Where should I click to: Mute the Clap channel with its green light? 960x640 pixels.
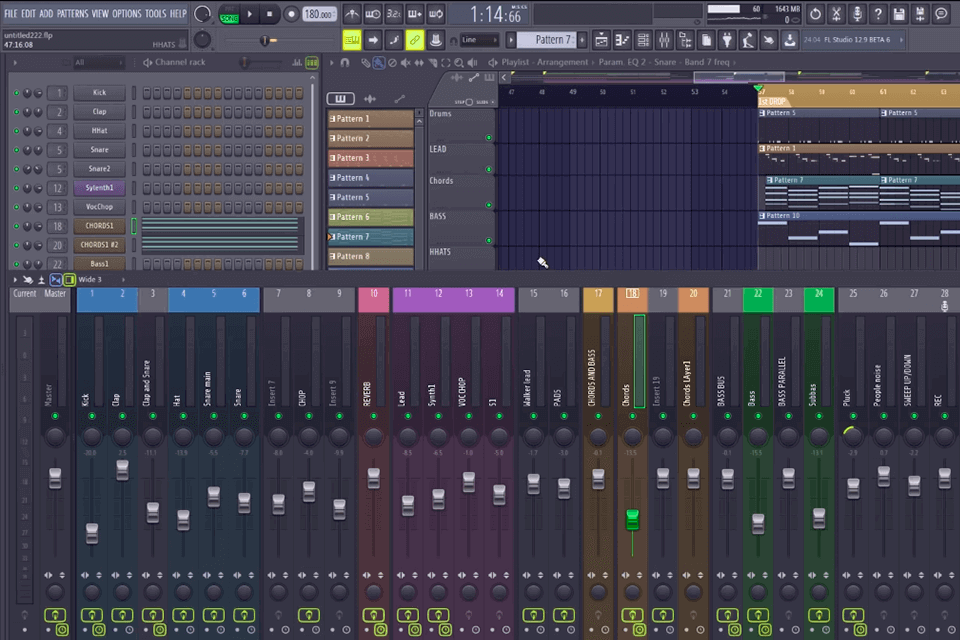(x=18, y=111)
